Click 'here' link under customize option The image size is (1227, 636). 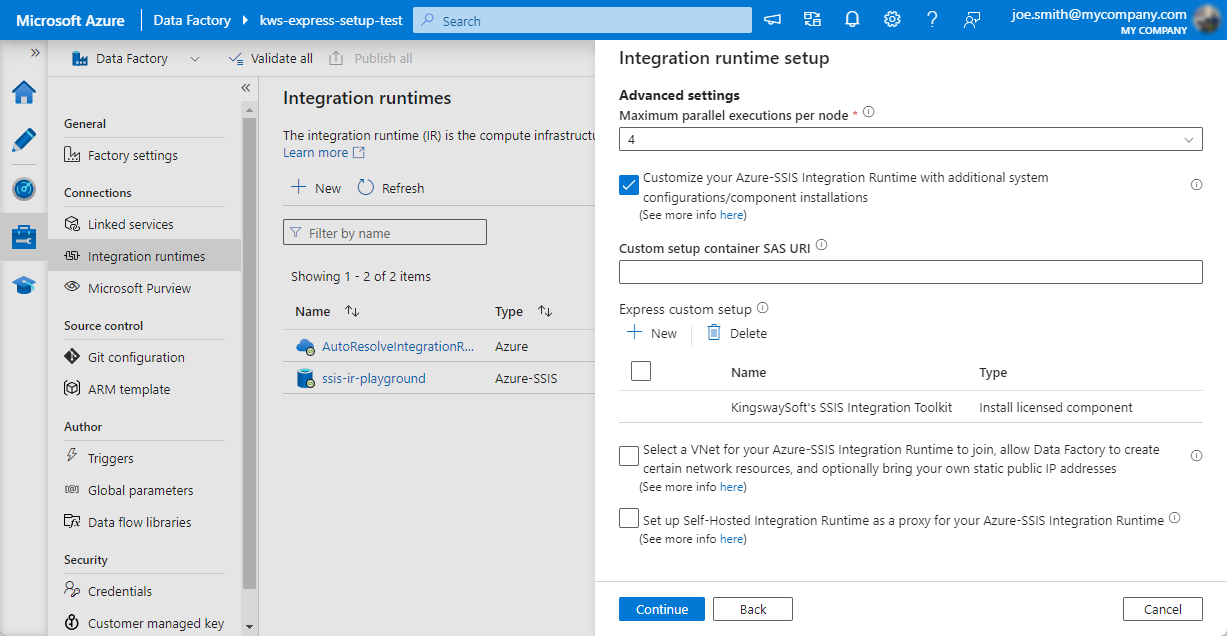pos(732,215)
